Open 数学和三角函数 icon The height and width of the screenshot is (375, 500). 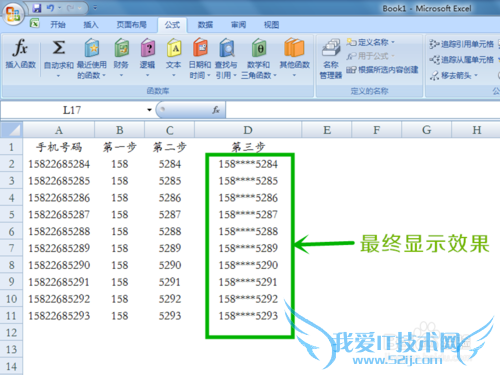(x=259, y=47)
